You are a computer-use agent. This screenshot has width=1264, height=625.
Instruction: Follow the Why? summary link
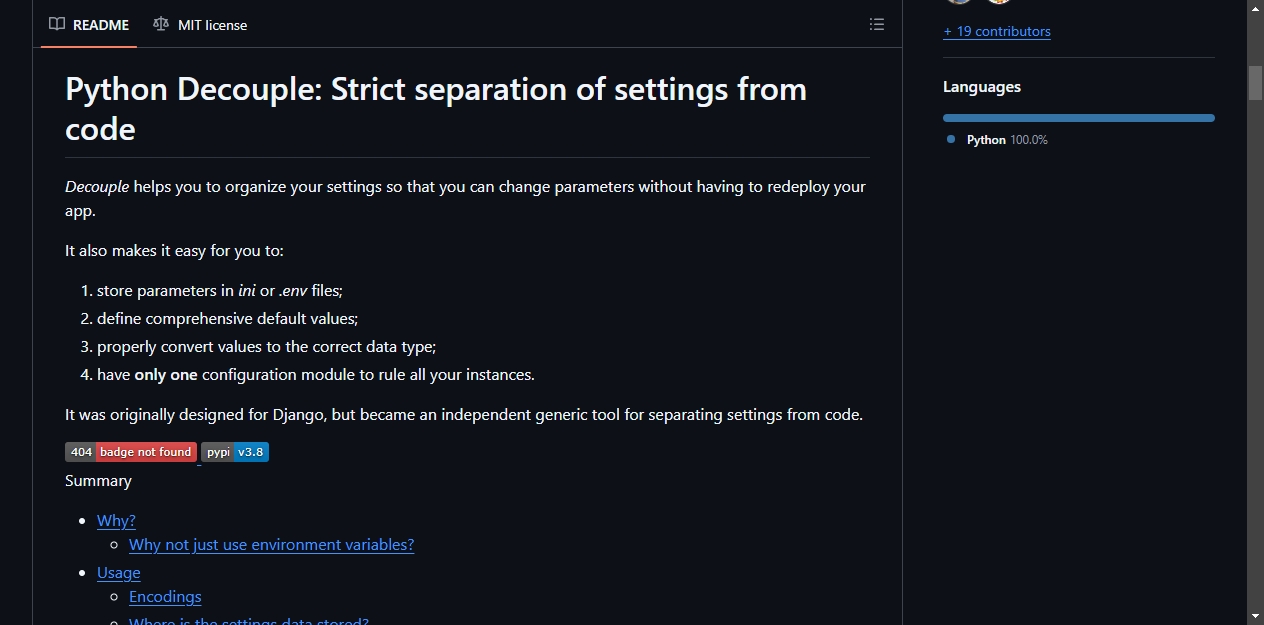click(116, 520)
